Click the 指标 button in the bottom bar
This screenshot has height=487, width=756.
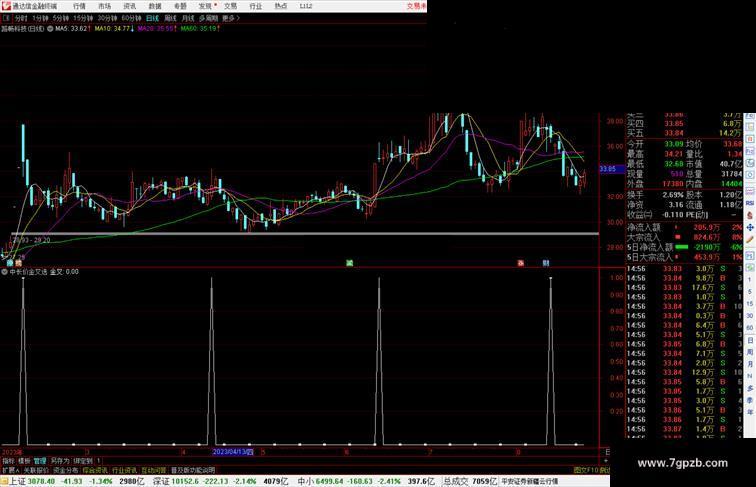[x=9, y=461]
